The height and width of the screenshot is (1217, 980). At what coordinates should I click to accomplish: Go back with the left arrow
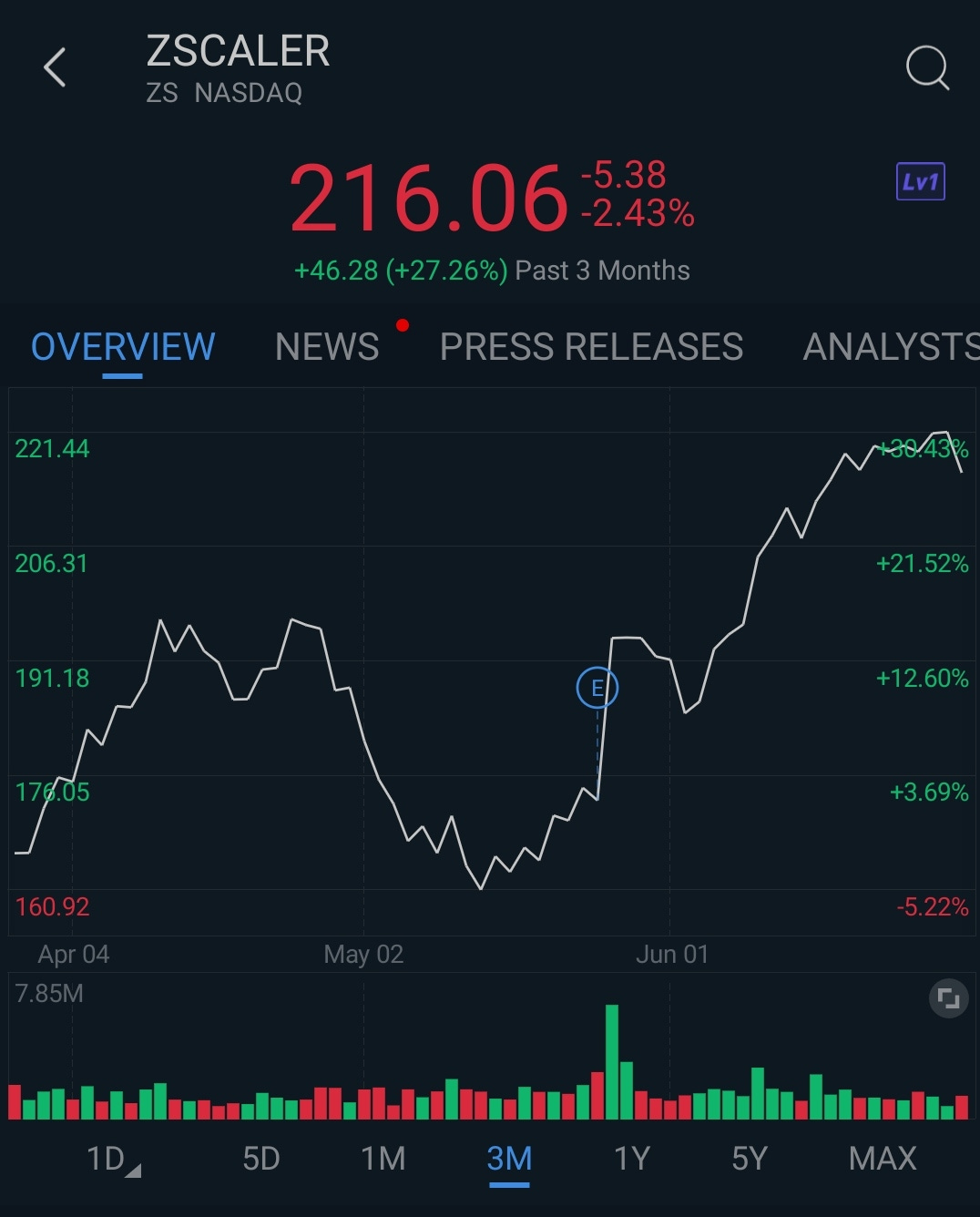[55, 67]
